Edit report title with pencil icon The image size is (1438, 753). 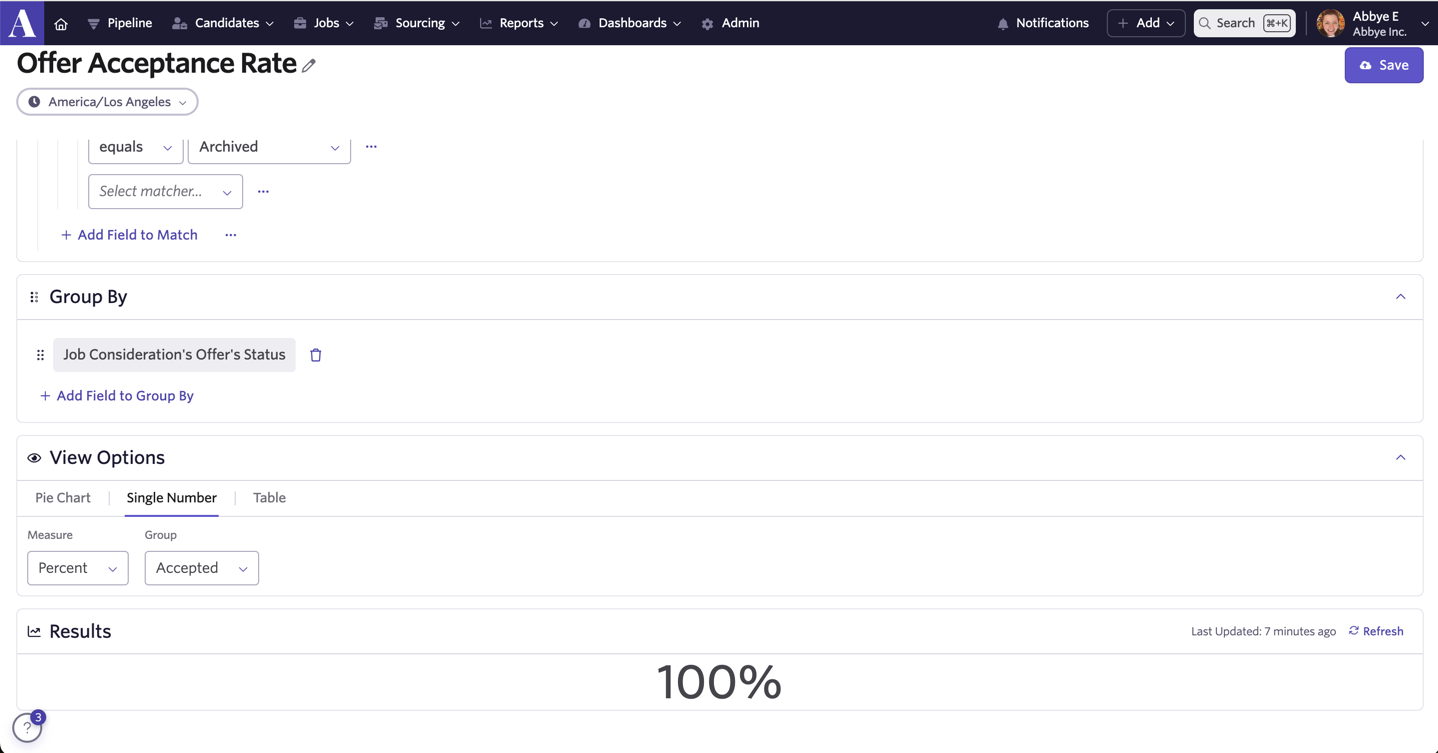tap(309, 65)
